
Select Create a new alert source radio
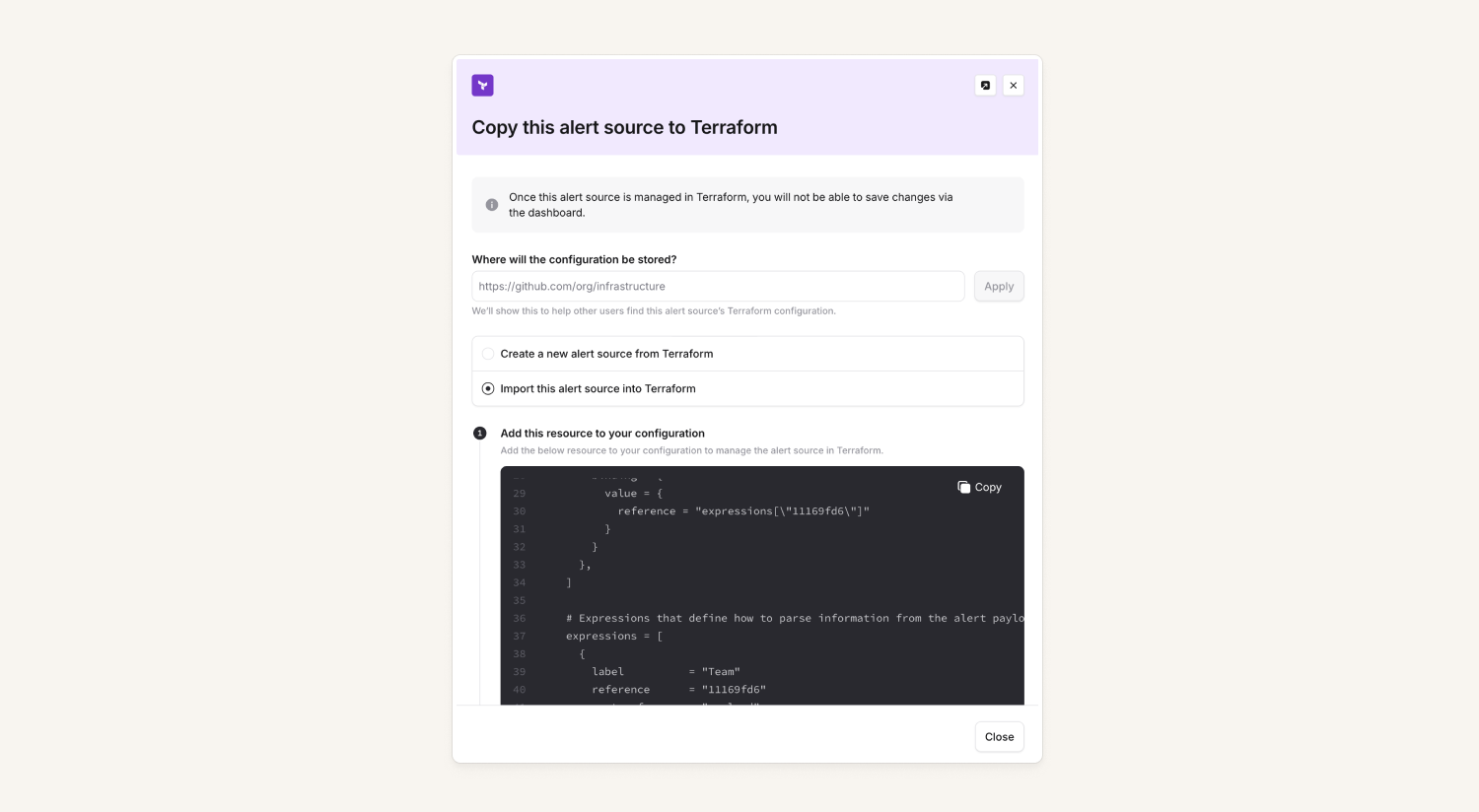tap(488, 354)
